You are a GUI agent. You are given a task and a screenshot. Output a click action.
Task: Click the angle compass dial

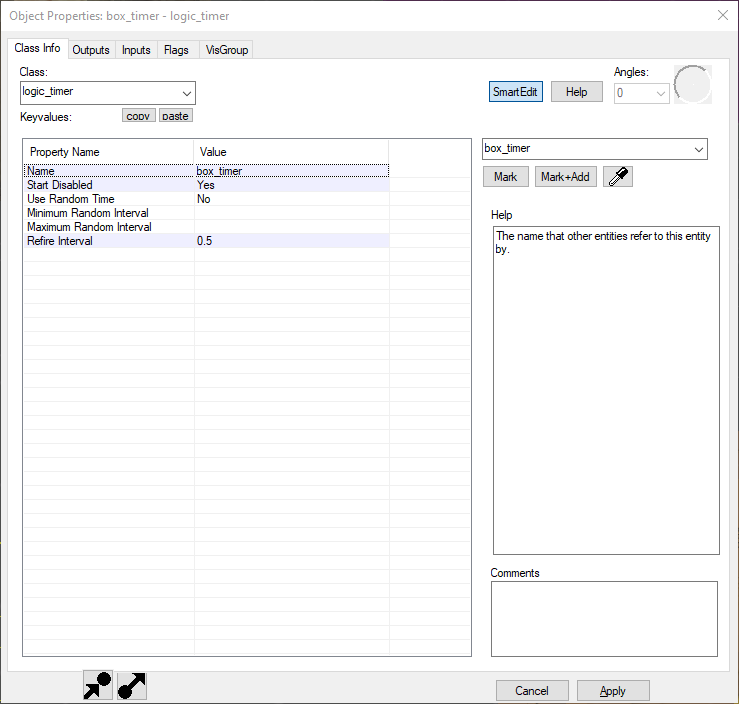(692, 84)
